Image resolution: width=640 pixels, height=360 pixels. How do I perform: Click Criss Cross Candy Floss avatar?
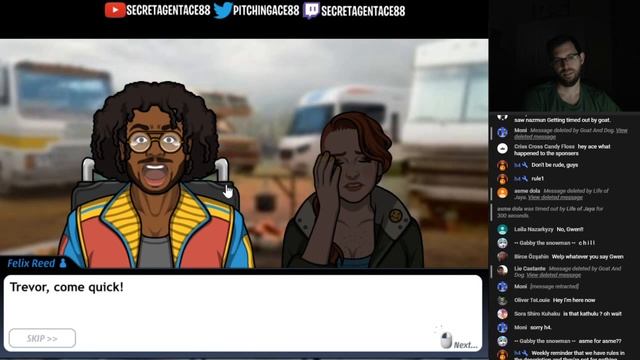[x=502, y=148]
